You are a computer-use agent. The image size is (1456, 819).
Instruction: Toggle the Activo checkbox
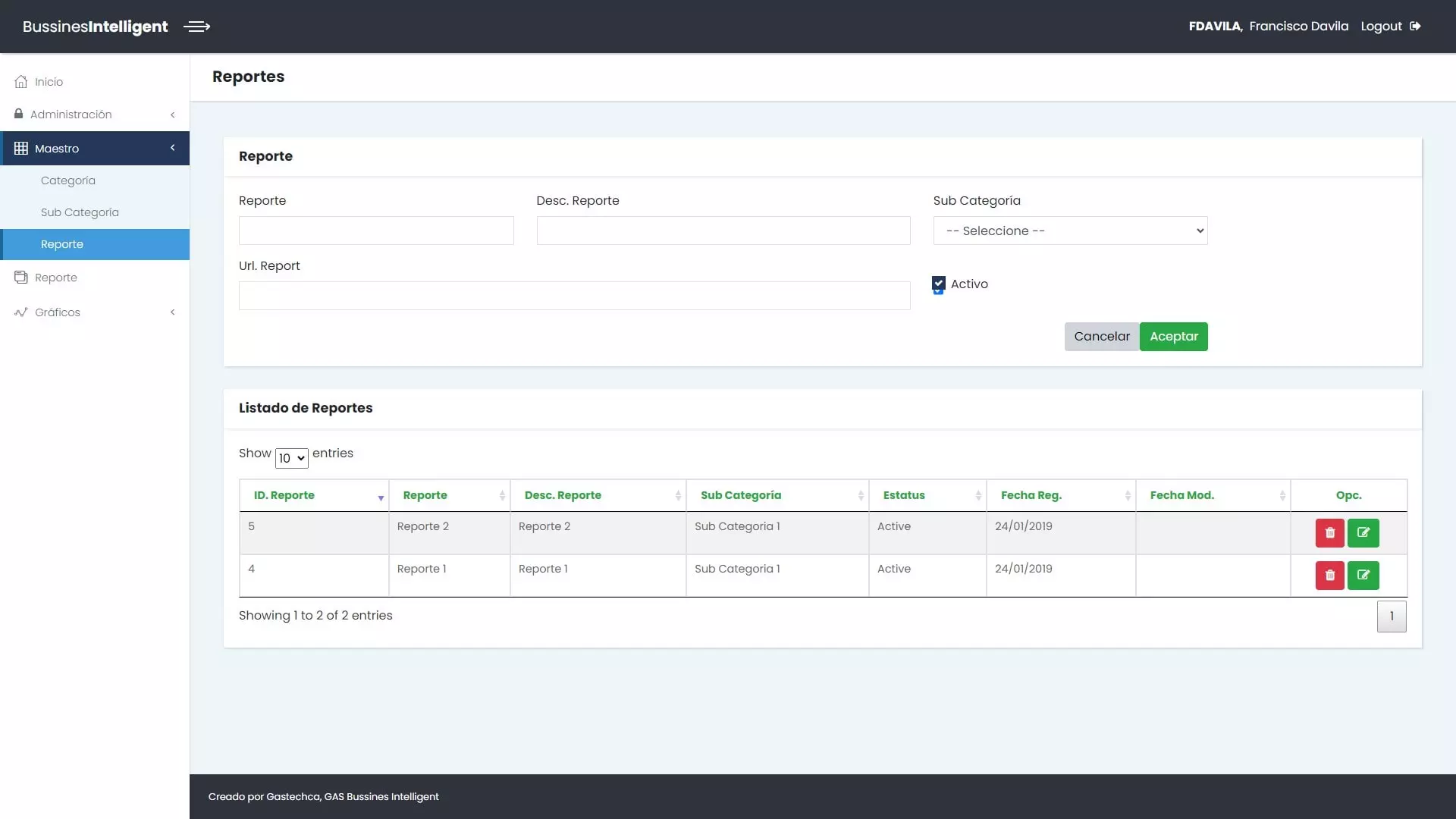[939, 284]
